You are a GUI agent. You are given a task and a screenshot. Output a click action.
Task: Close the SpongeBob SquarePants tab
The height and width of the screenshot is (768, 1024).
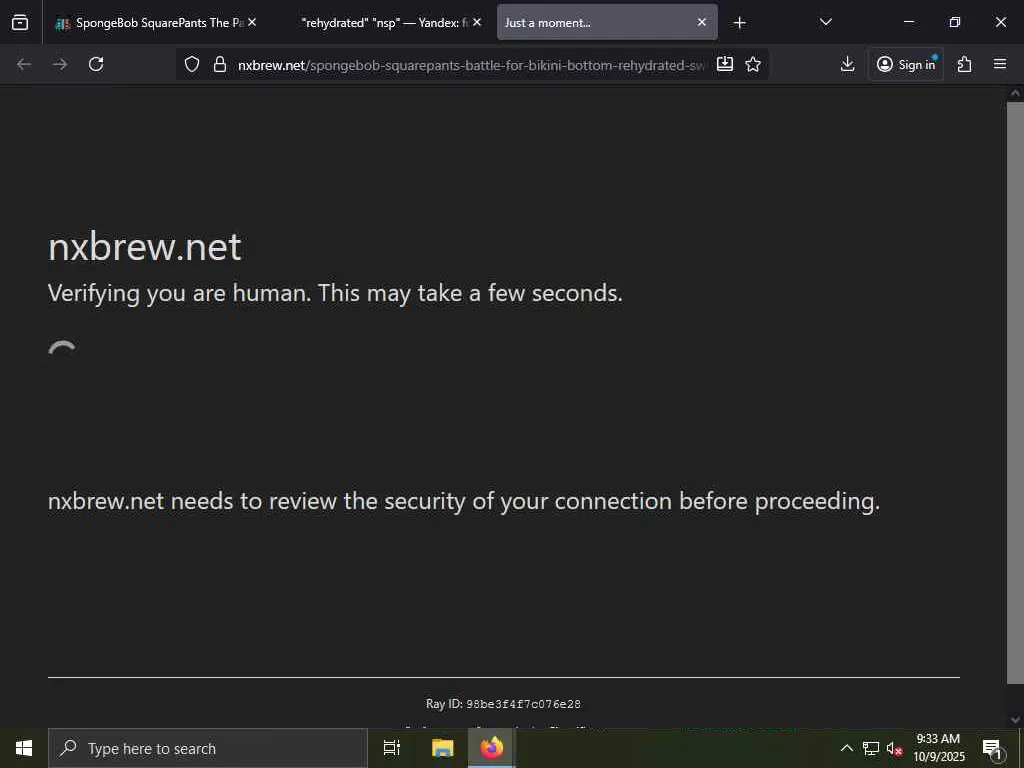coord(252,22)
